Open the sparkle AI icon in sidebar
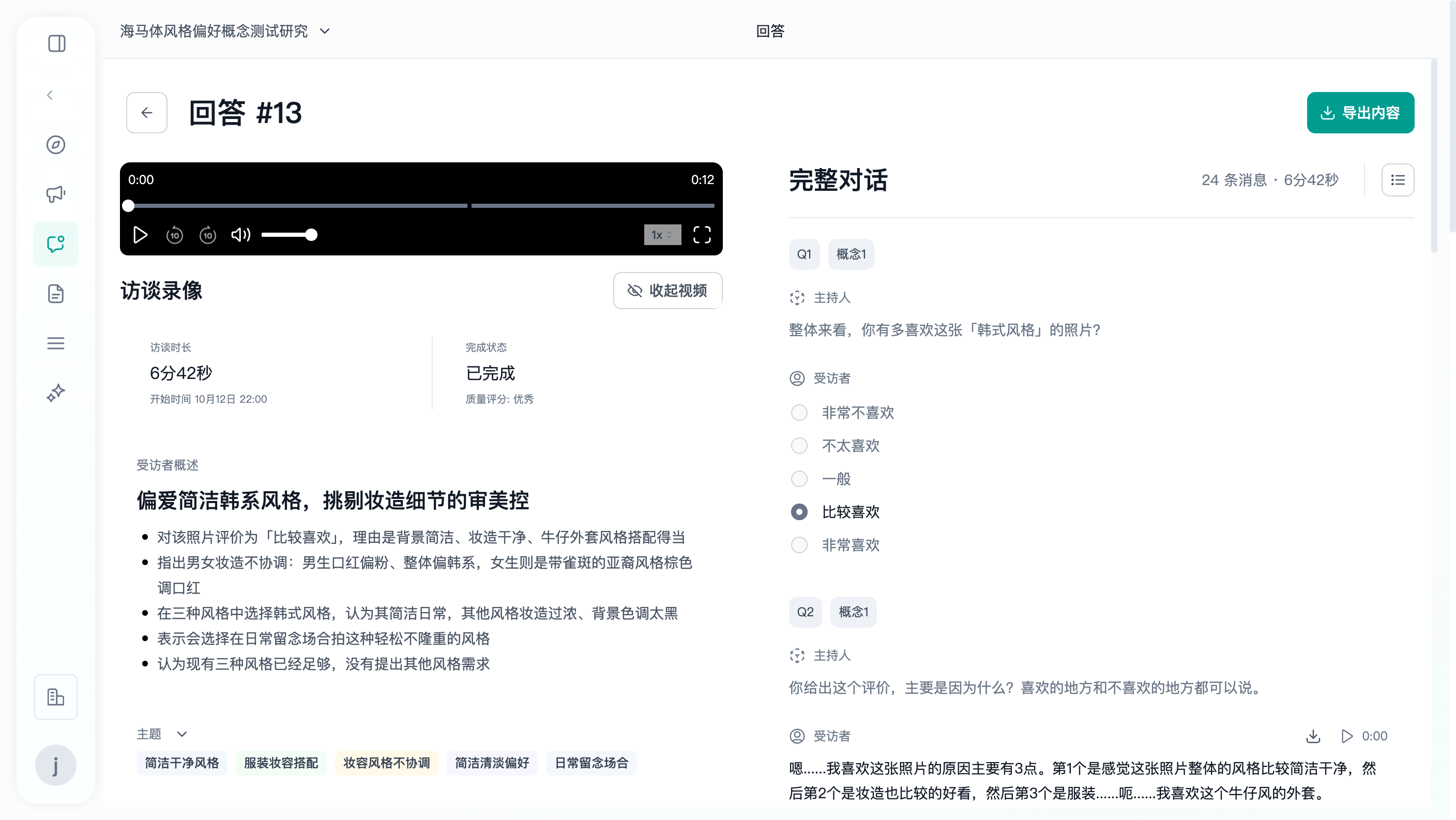Viewport: 1456px width, 820px height. 55,393
